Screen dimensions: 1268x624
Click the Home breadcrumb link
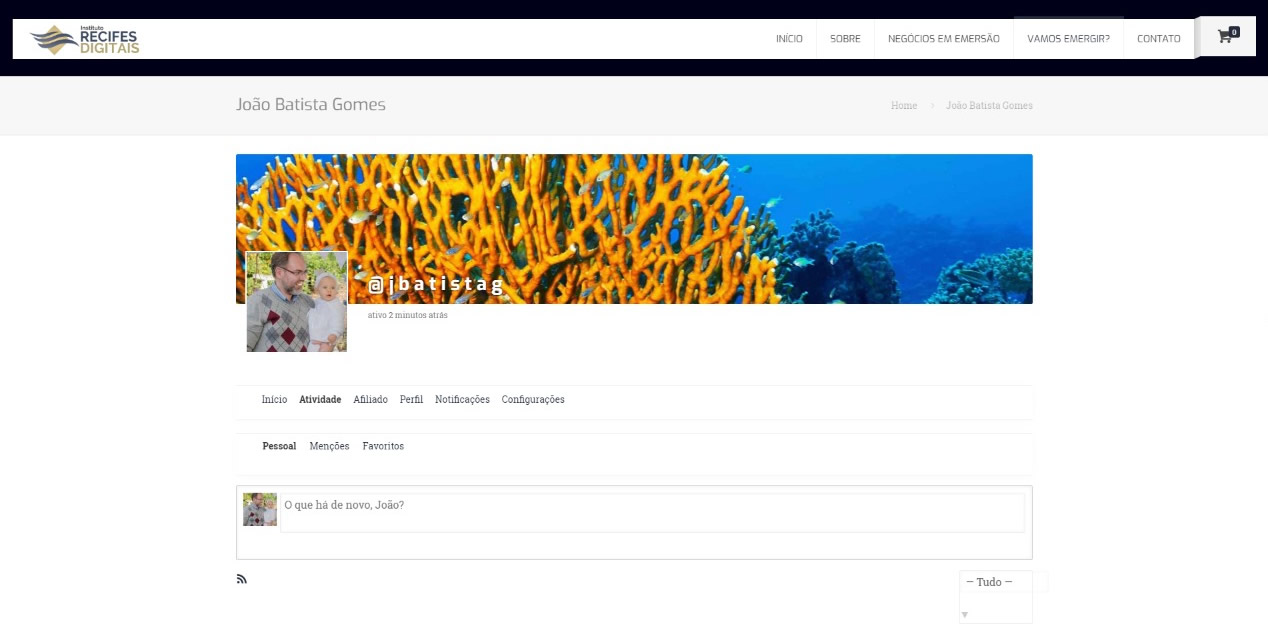point(903,105)
